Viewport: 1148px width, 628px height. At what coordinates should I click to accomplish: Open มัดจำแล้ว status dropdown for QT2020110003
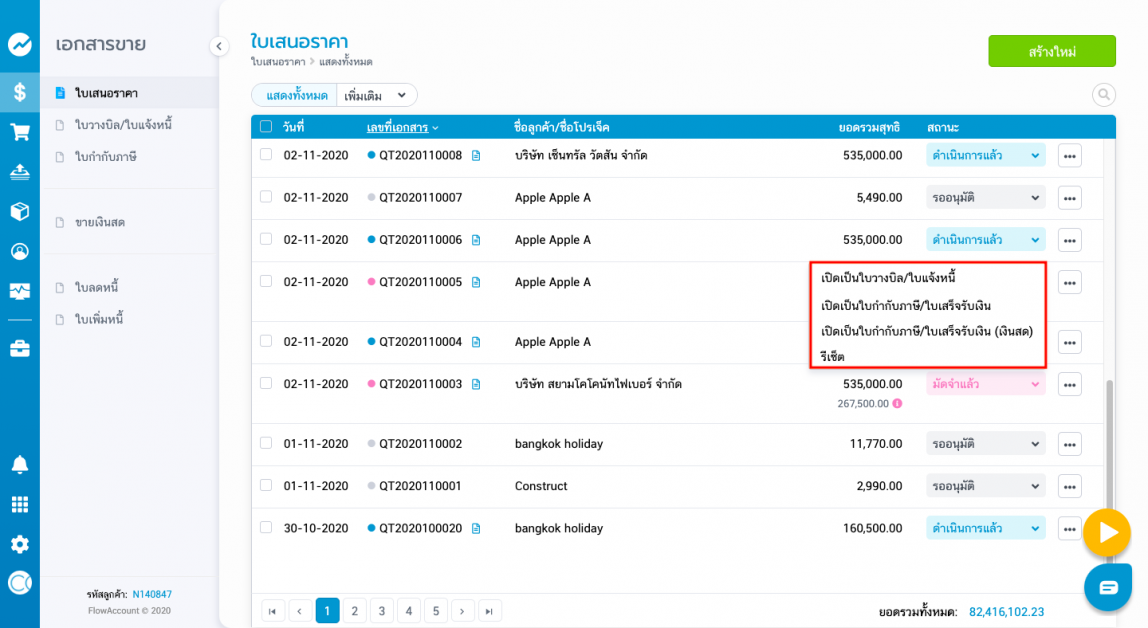click(x=985, y=384)
